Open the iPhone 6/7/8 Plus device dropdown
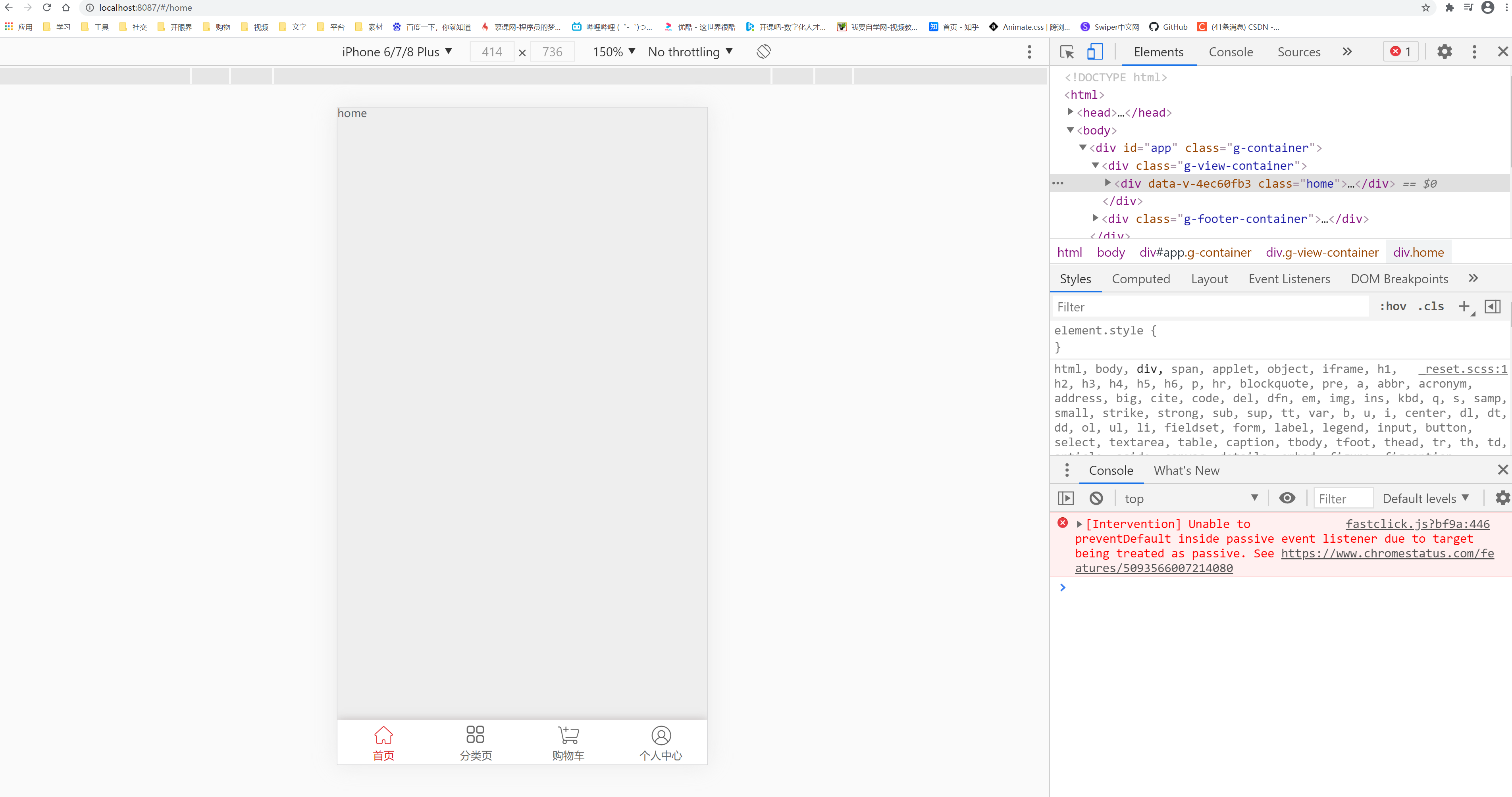 (x=397, y=52)
